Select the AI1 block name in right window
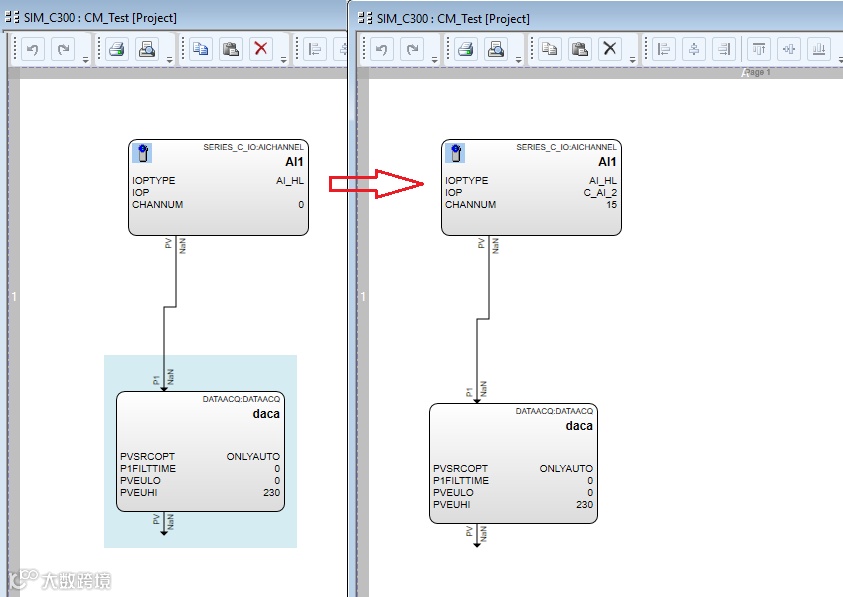 [607, 162]
